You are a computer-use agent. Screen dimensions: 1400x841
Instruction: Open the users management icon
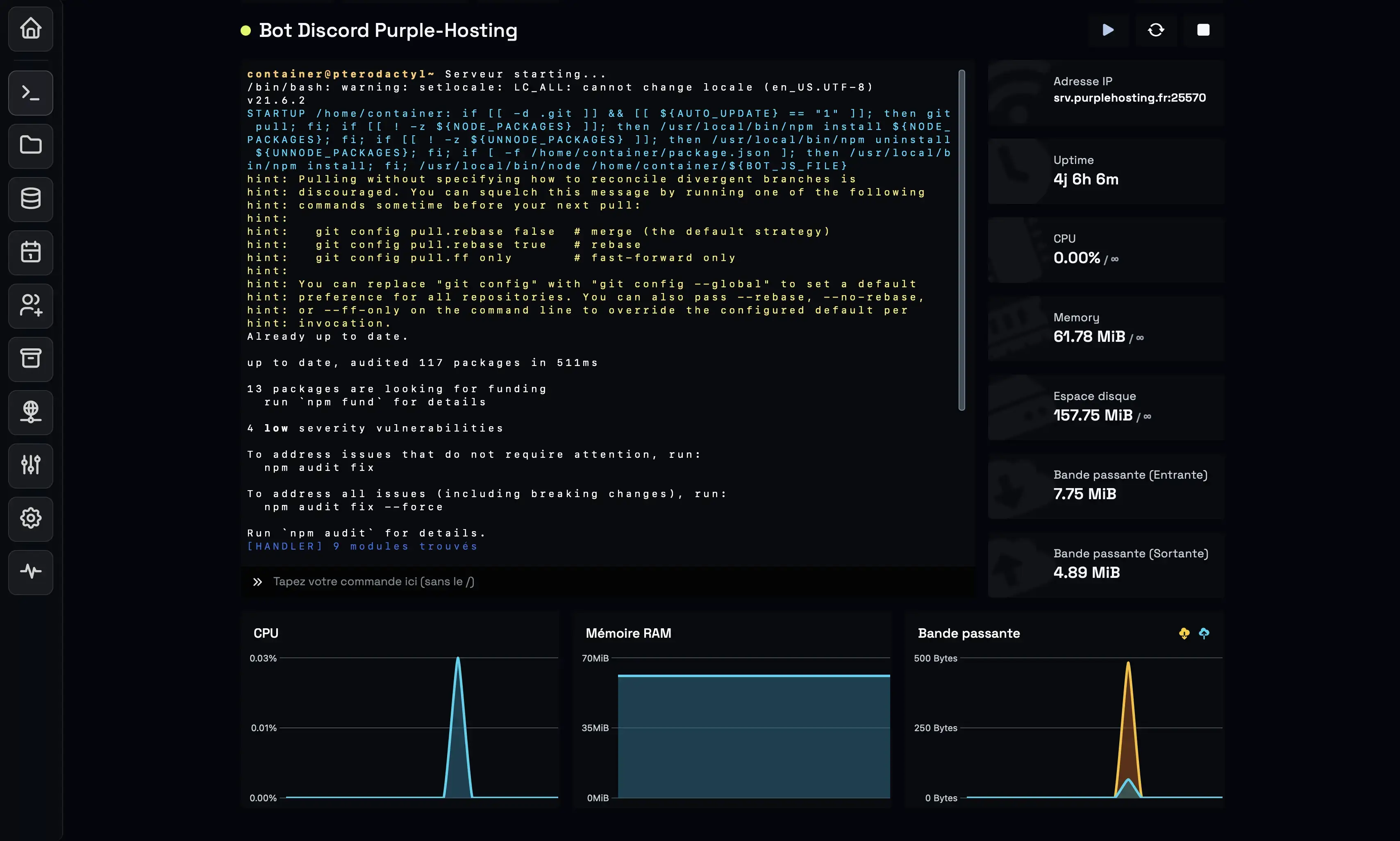pyautogui.click(x=31, y=305)
